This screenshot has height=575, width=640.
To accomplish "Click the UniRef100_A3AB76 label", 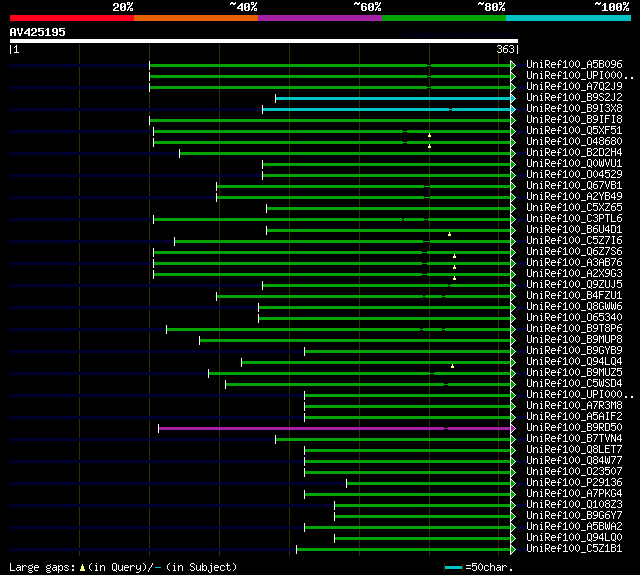I will pos(574,263).
